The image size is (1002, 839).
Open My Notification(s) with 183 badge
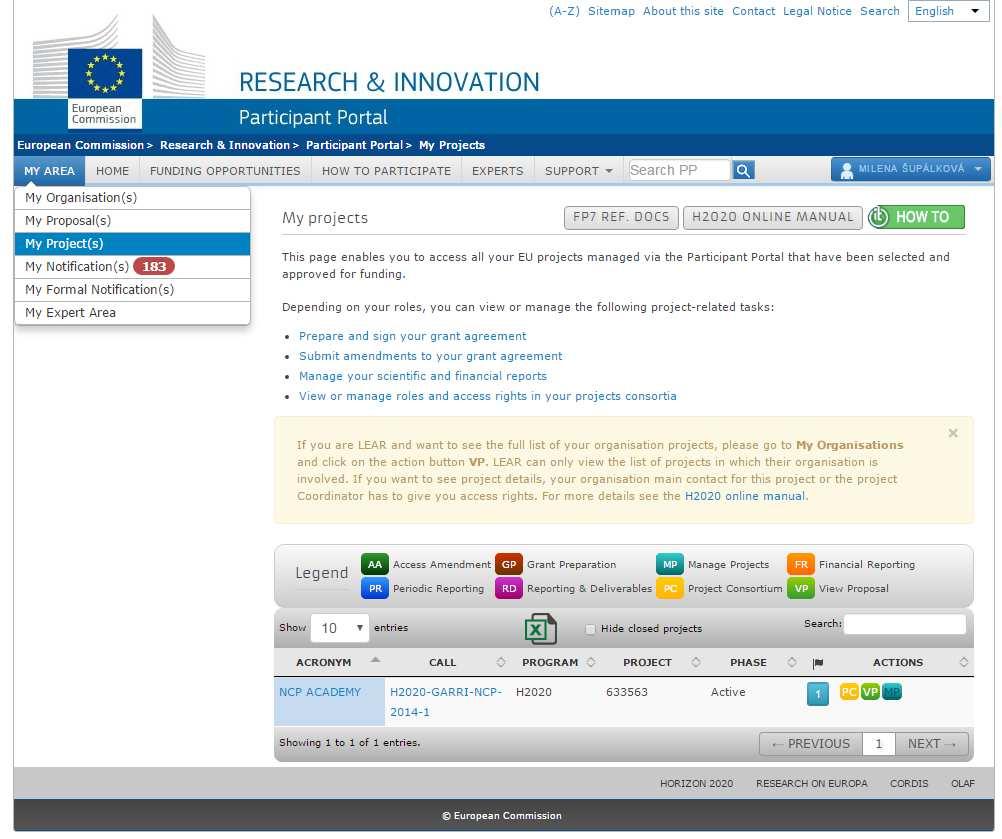pyautogui.click(x=132, y=266)
